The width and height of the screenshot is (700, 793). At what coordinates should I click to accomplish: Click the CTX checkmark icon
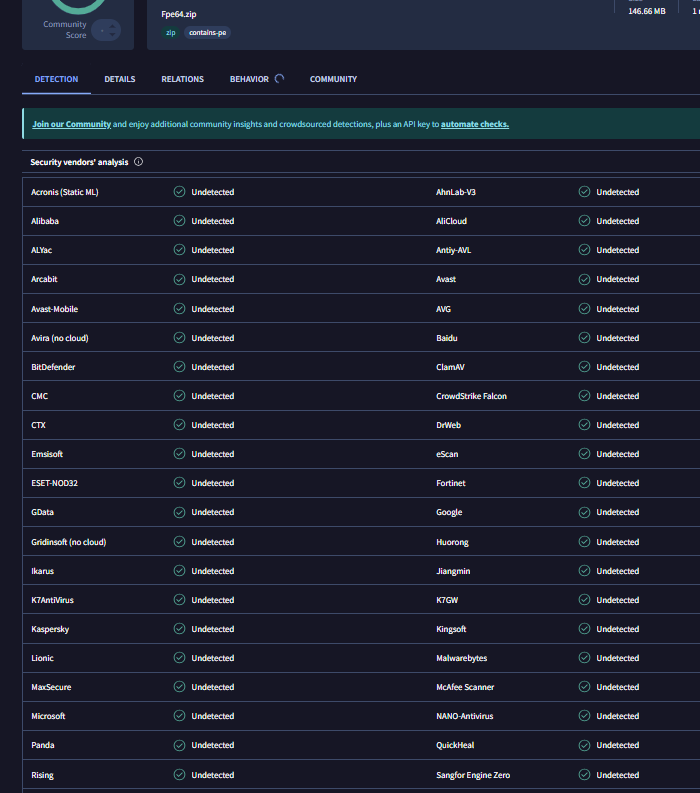click(x=180, y=425)
